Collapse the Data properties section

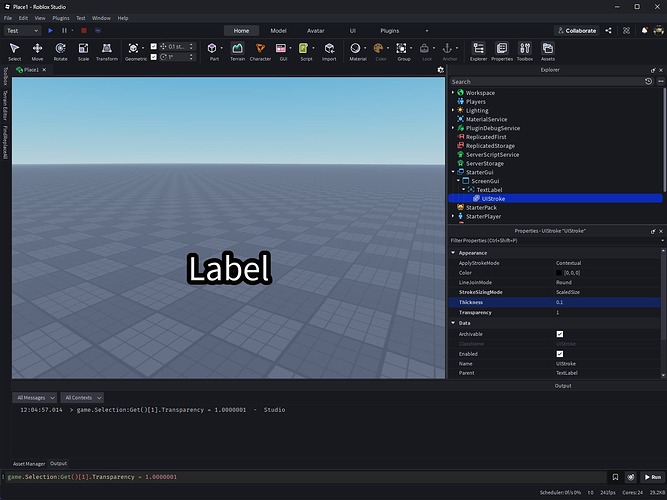pyautogui.click(x=453, y=323)
